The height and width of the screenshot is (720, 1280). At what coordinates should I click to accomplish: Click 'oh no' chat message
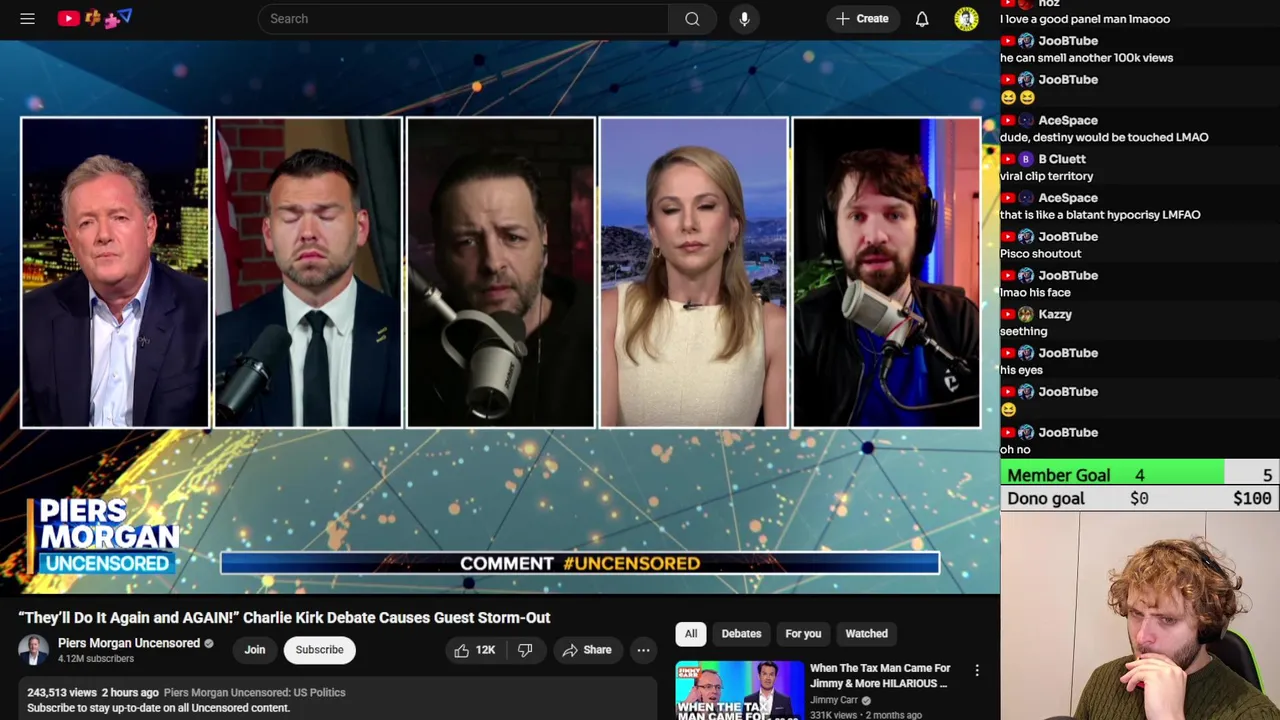coord(1015,450)
